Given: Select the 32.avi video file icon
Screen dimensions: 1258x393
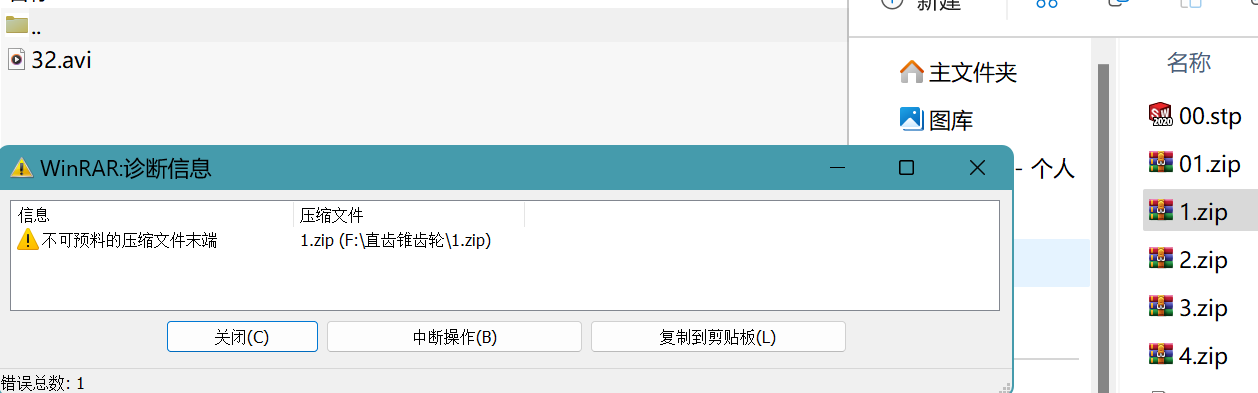Looking at the screenshot, I should 17,60.
